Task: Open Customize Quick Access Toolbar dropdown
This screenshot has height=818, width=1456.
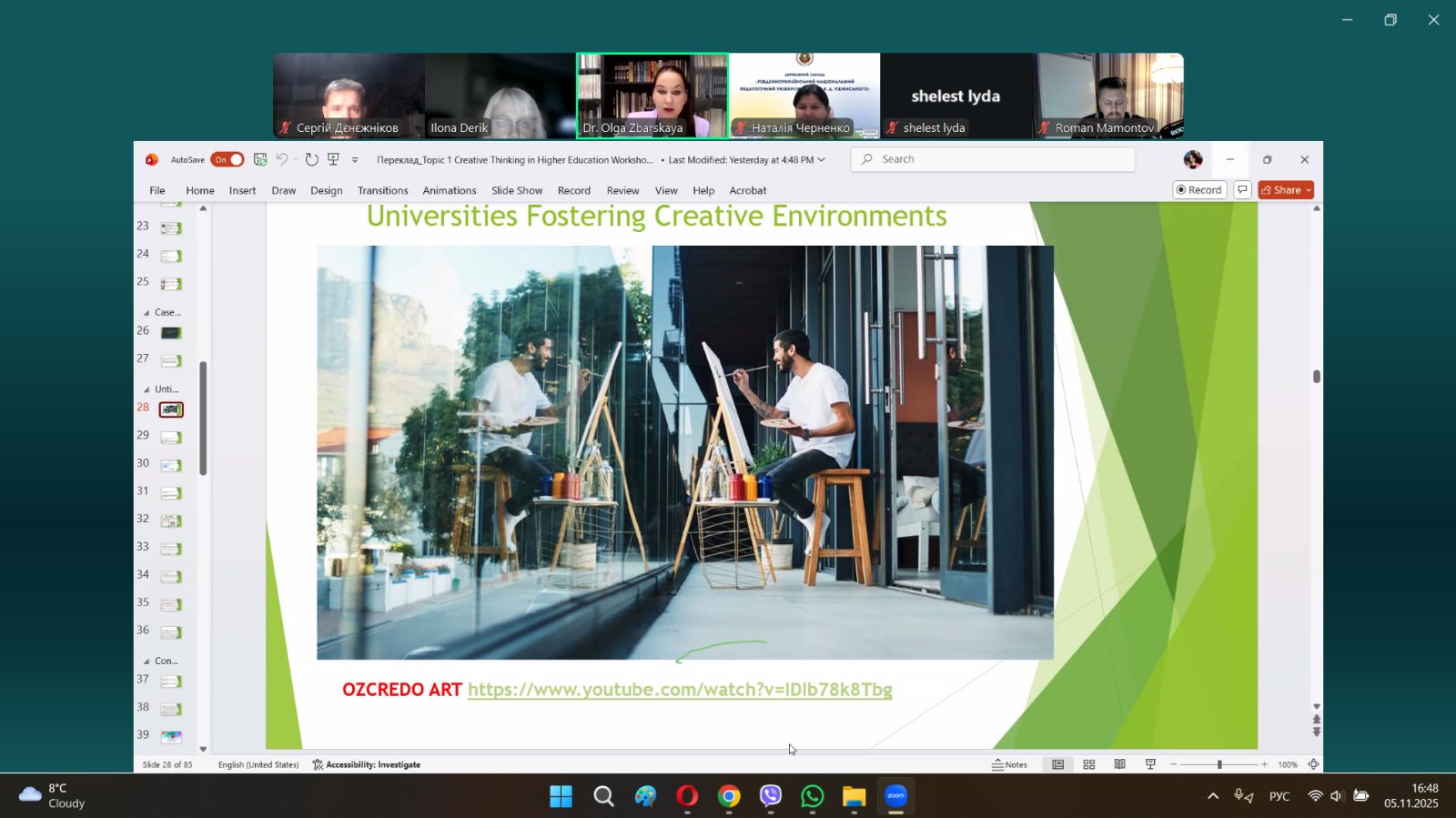Action: [x=355, y=160]
